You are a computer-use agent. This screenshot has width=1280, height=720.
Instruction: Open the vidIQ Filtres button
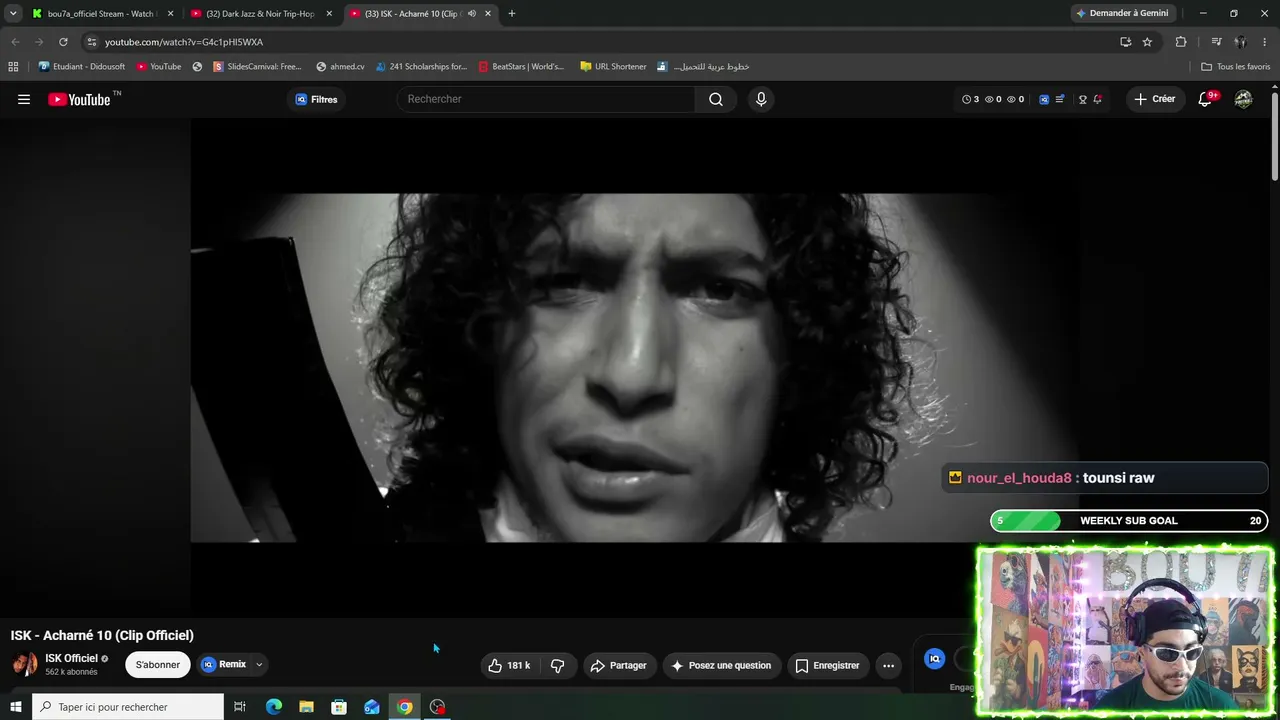(316, 99)
